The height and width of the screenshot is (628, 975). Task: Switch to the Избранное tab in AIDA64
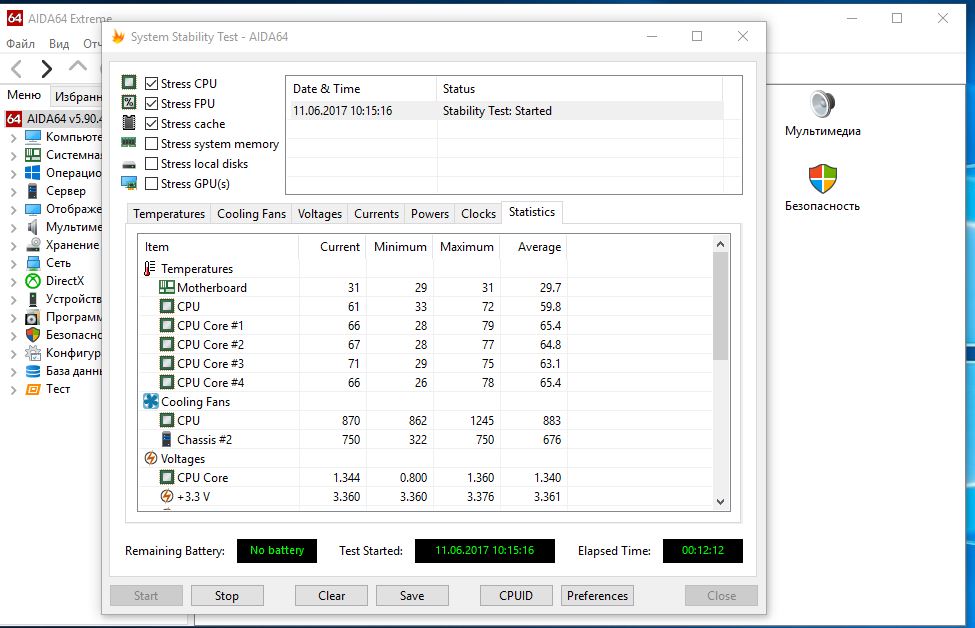[x=78, y=96]
